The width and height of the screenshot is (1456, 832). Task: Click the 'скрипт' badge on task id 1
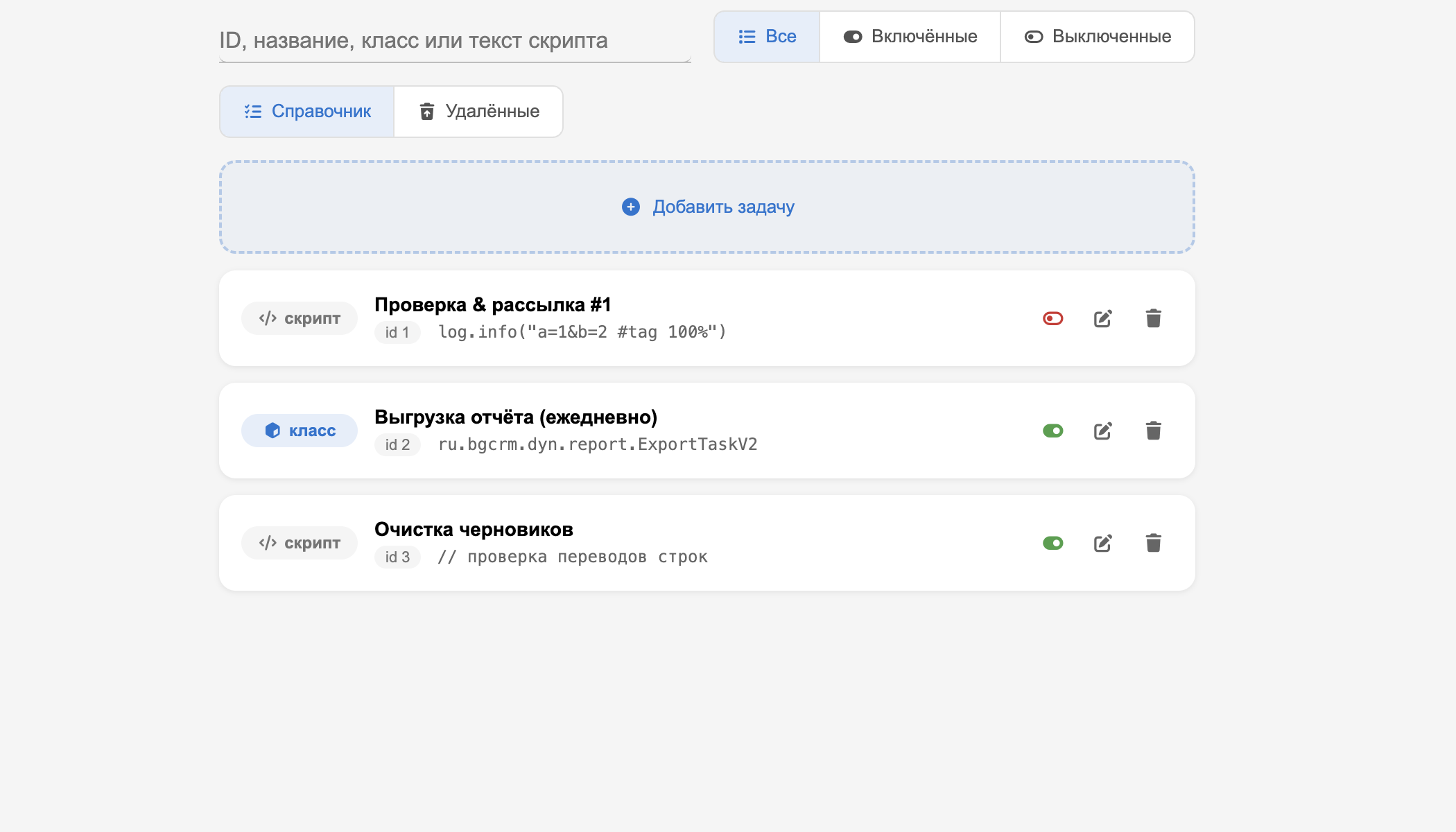click(300, 318)
